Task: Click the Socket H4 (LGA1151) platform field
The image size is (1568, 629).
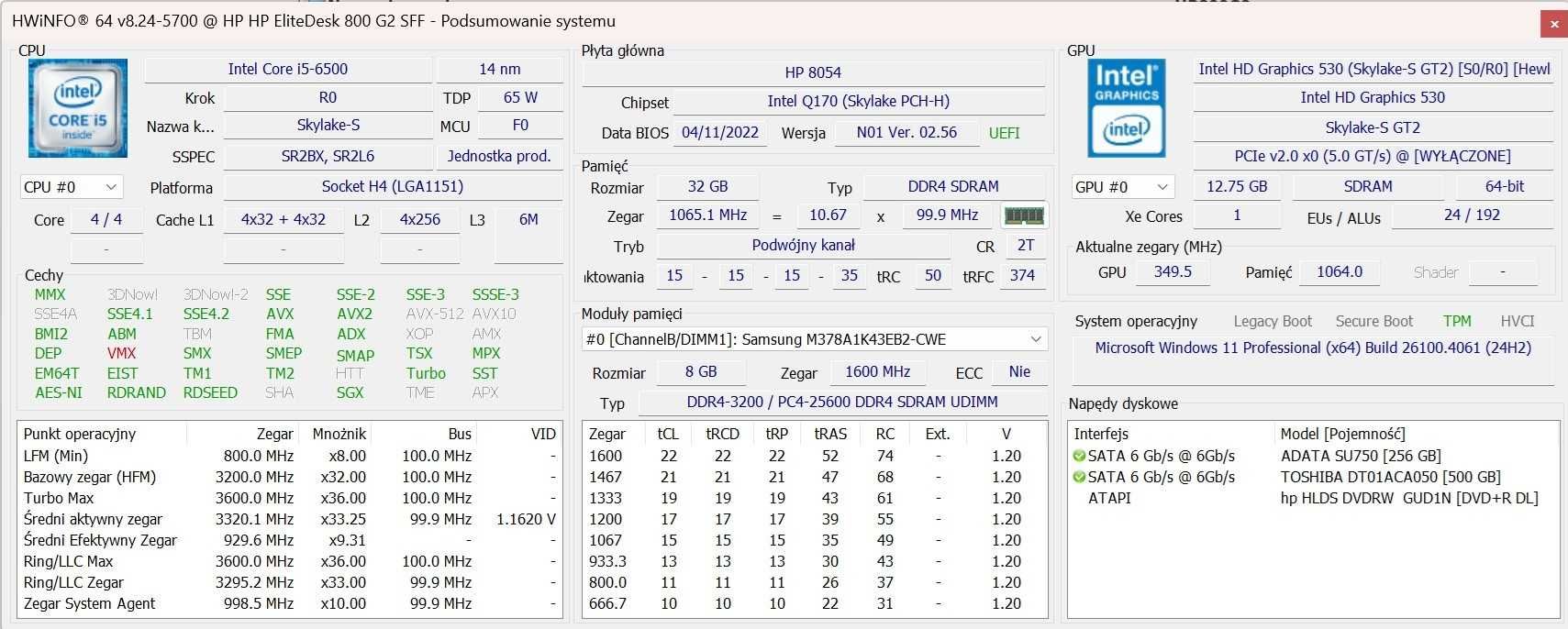Action: pos(393,187)
